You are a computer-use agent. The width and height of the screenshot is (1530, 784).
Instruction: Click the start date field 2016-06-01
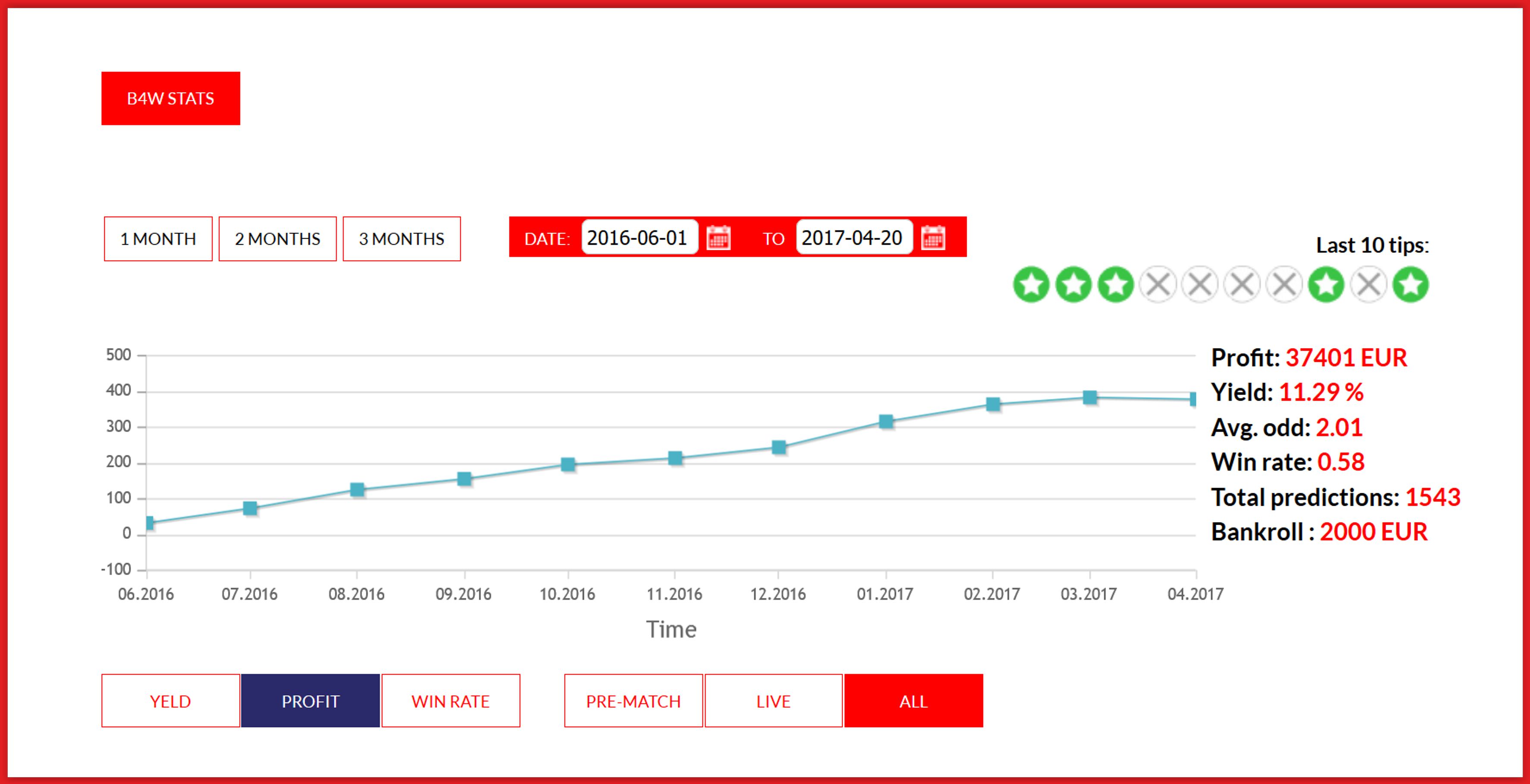[638, 238]
